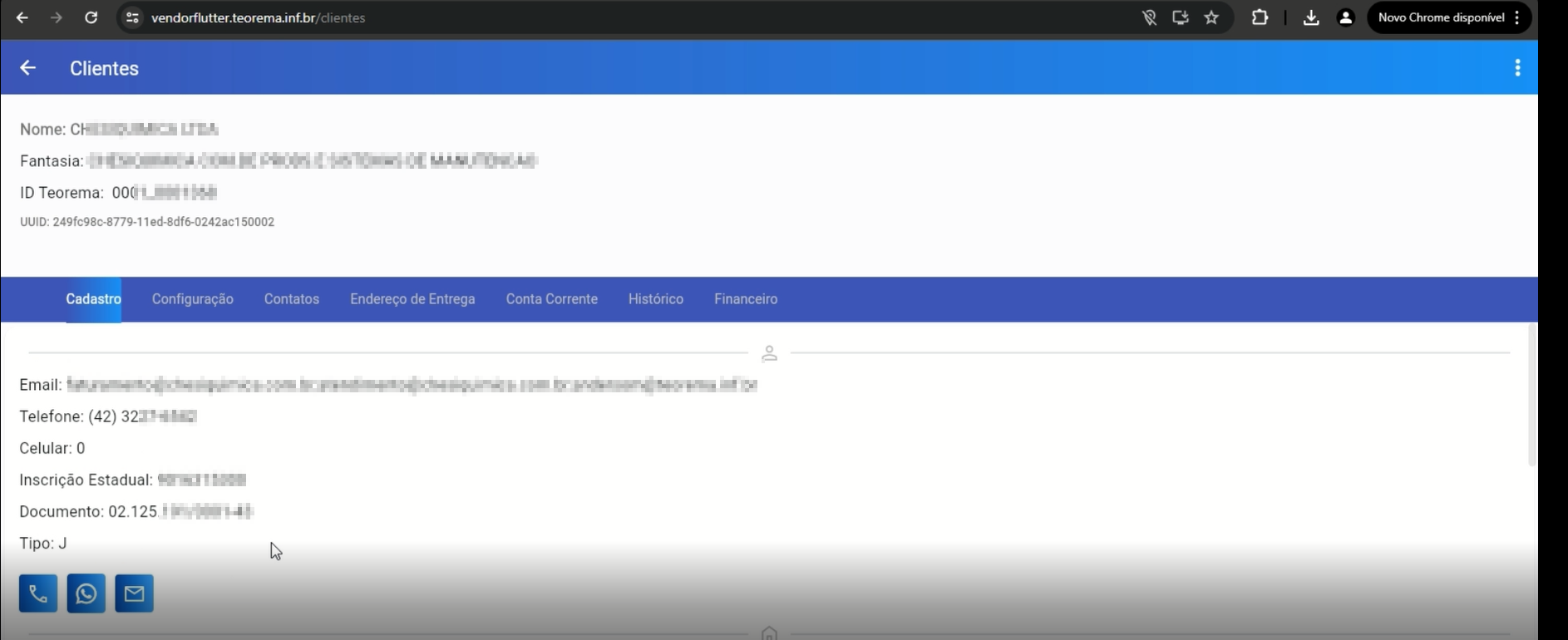Click the phone call button
The width and height of the screenshot is (1568, 640).
(38, 593)
